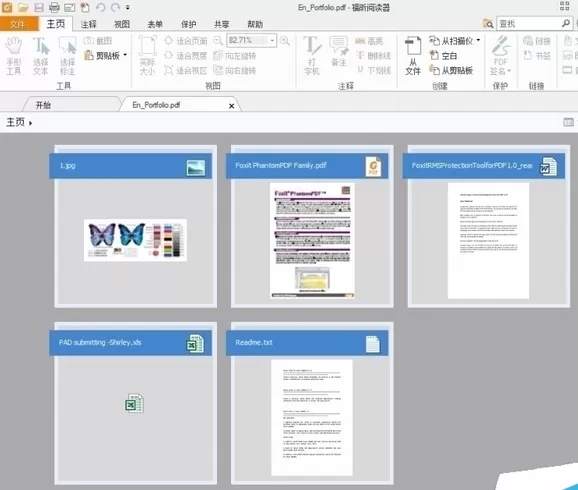Click the Word icon in FoxitRMSProtectionTool header

coord(548,167)
